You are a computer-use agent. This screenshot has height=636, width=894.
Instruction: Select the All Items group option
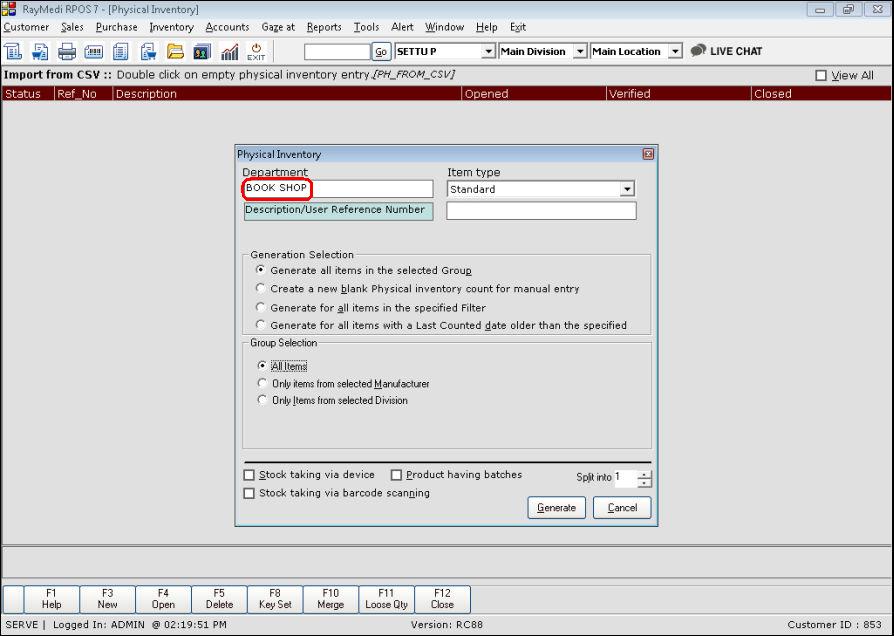(262, 366)
